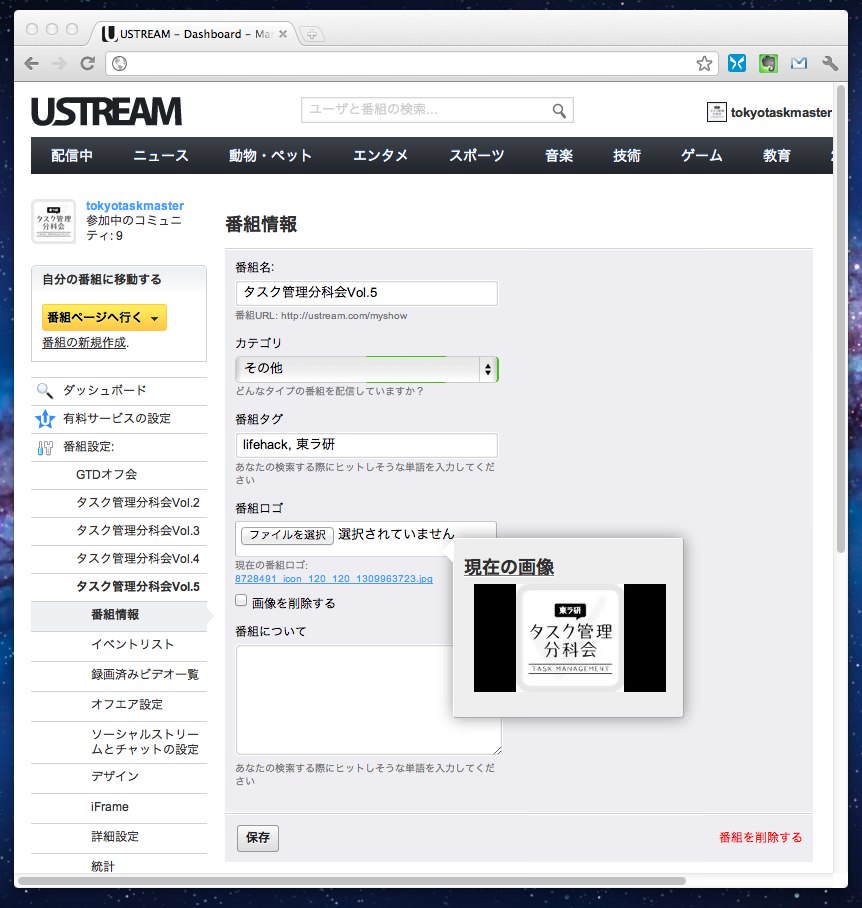
Task: Open iFrame submenu item
Action: 109,807
